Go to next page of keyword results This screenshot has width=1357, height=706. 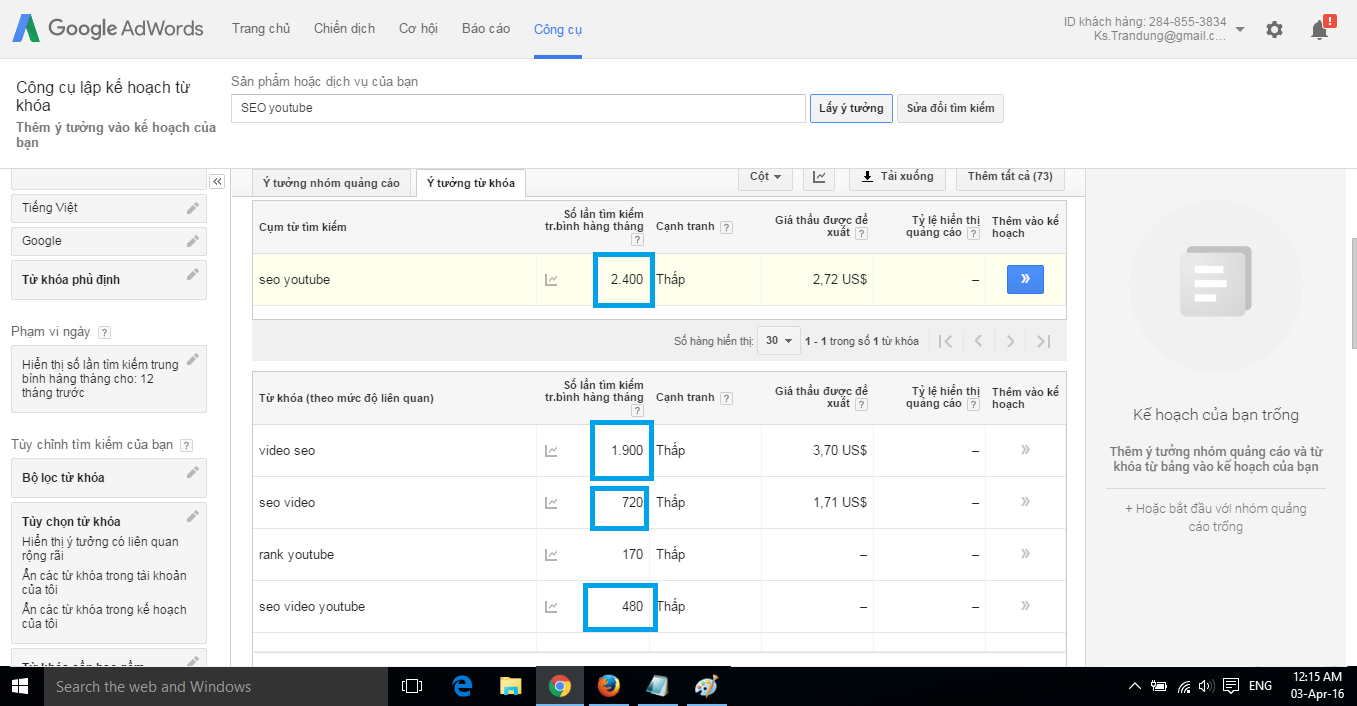pos(1010,341)
